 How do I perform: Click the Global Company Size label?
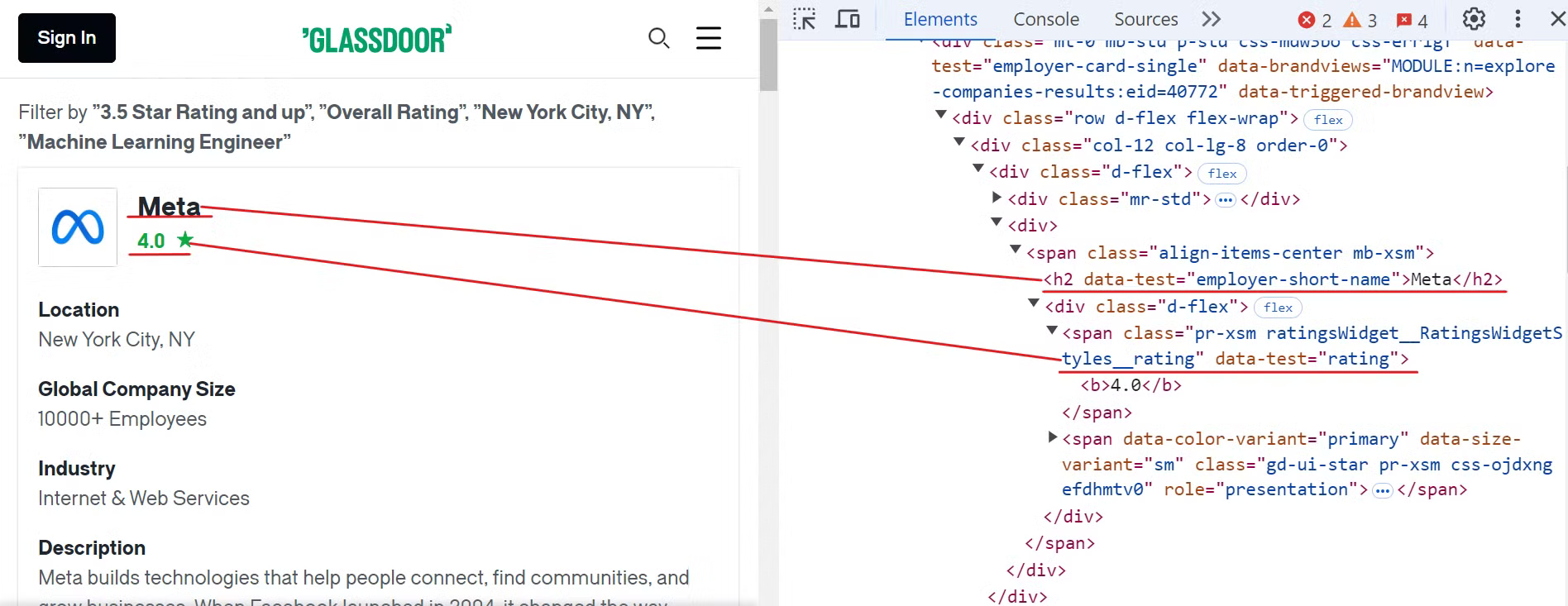click(136, 389)
